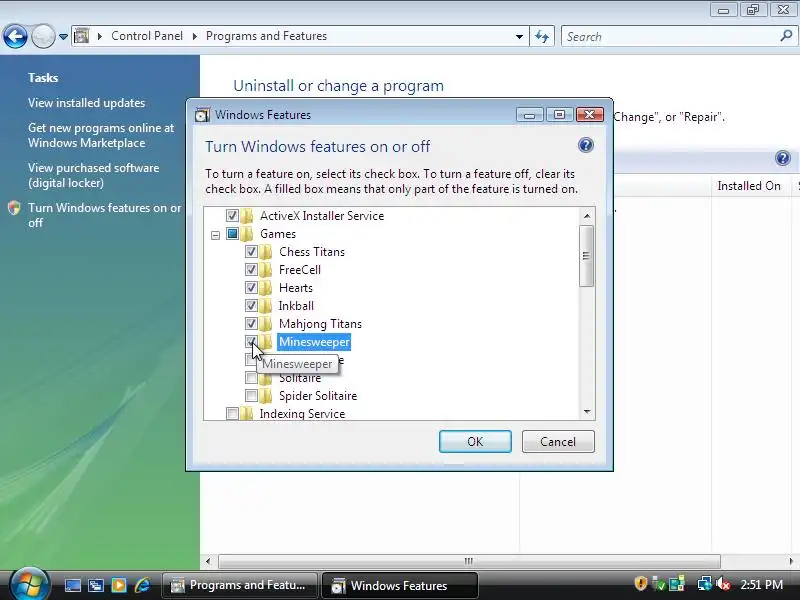Click the Inkball folder icon

point(266,306)
